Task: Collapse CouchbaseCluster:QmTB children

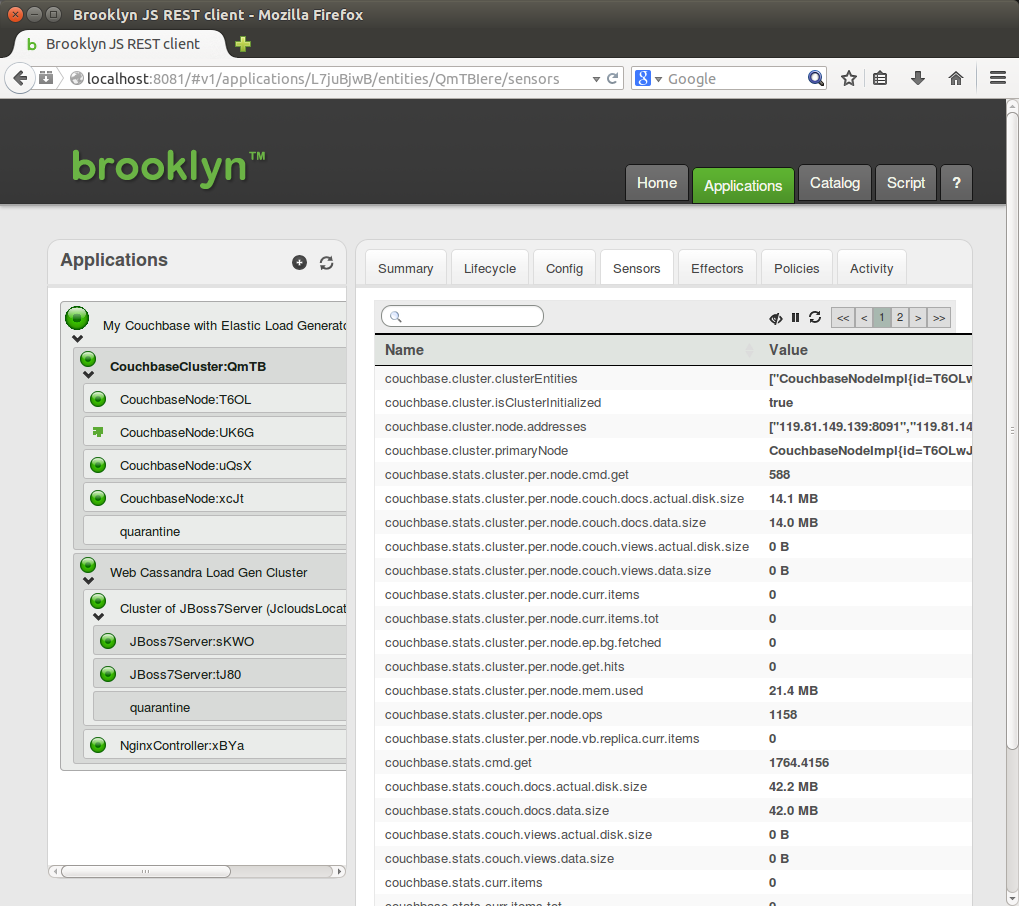Action: [x=88, y=375]
